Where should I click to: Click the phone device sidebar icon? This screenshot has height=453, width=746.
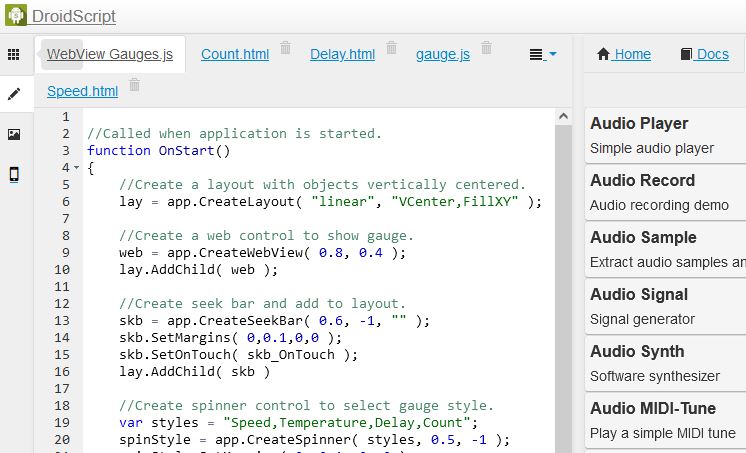[14, 174]
